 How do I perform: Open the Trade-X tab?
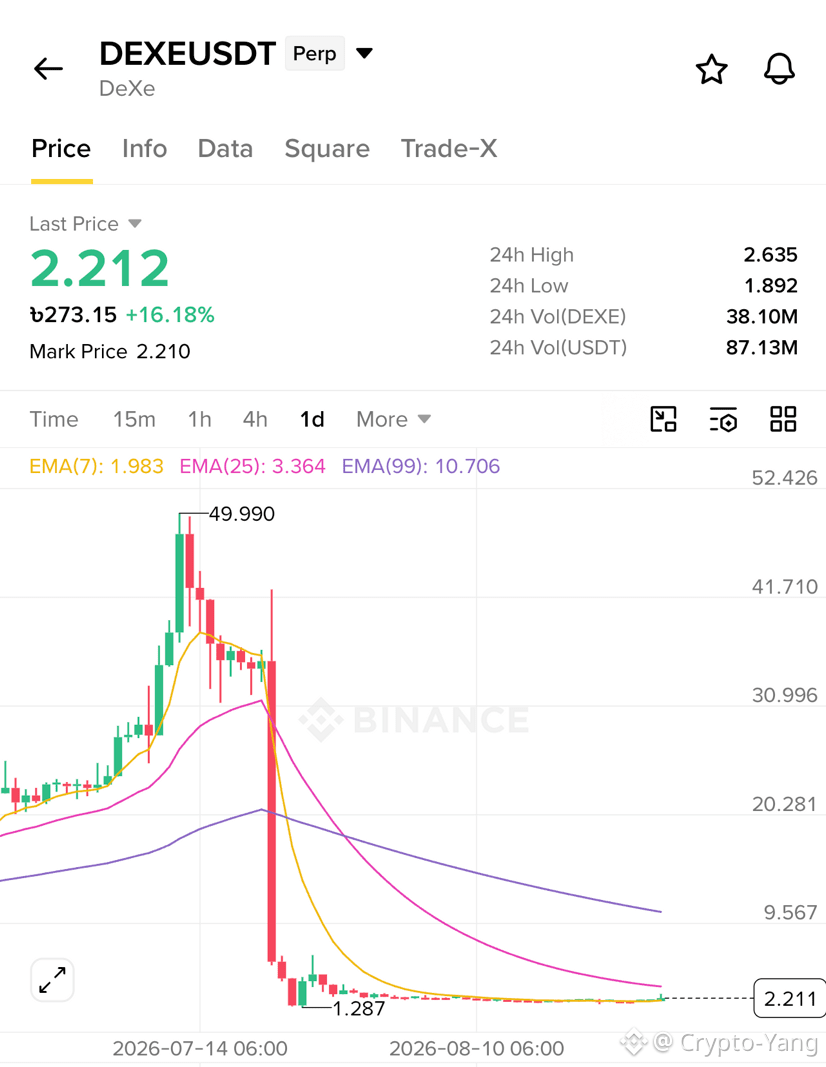[449, 148]
